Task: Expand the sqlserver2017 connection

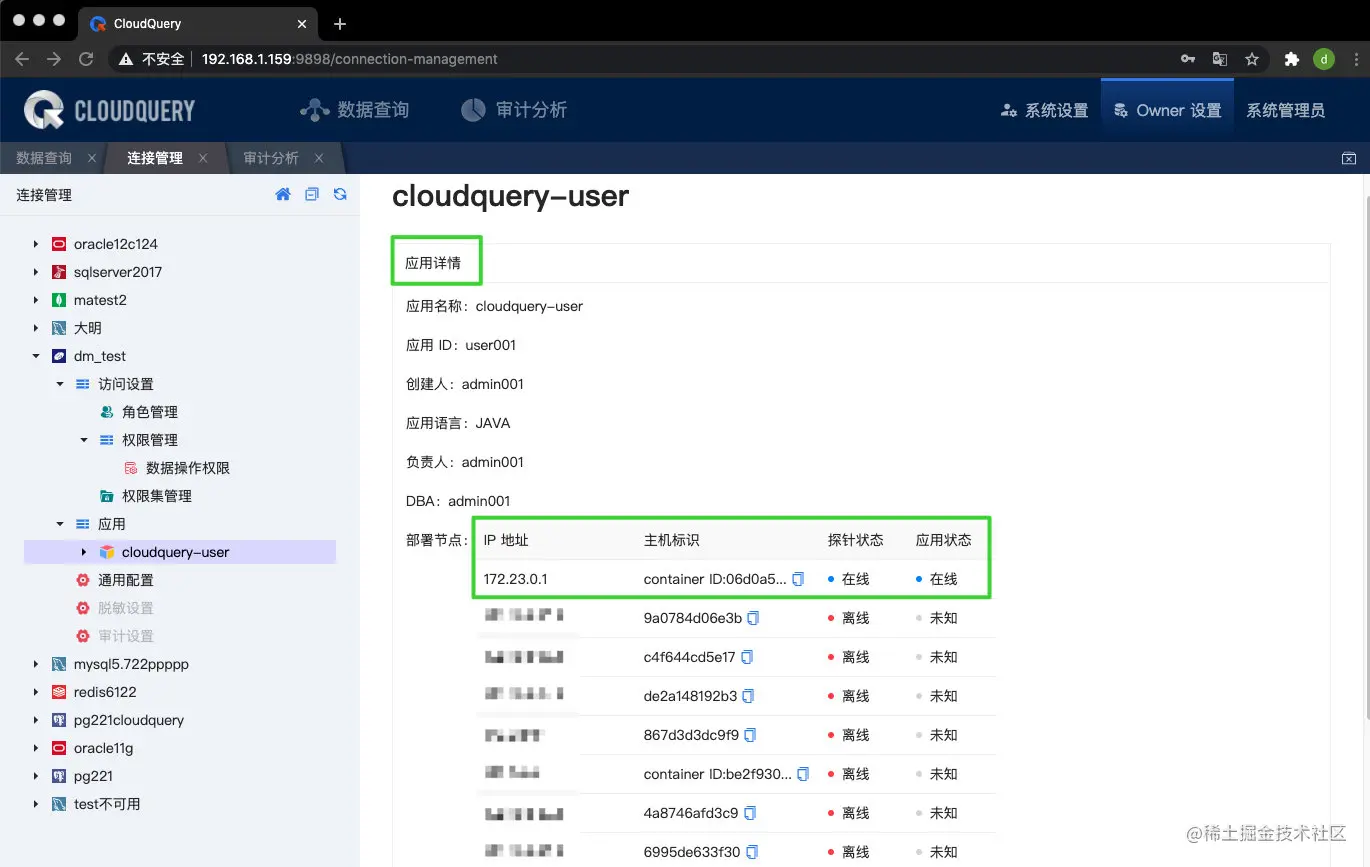Action: click(36, 272)
